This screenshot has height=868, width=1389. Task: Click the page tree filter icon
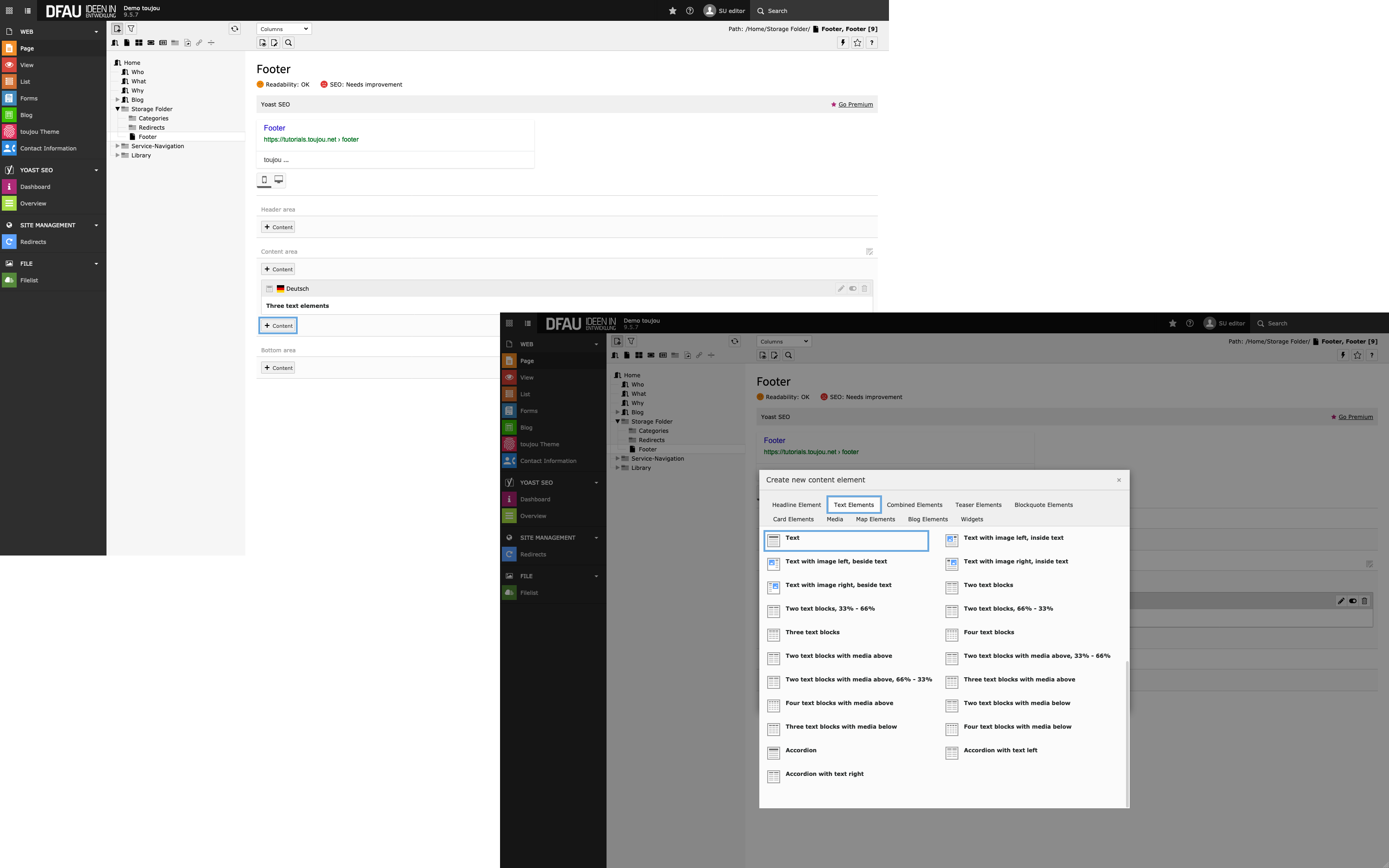pyautogui.click(x=131, y=29)
